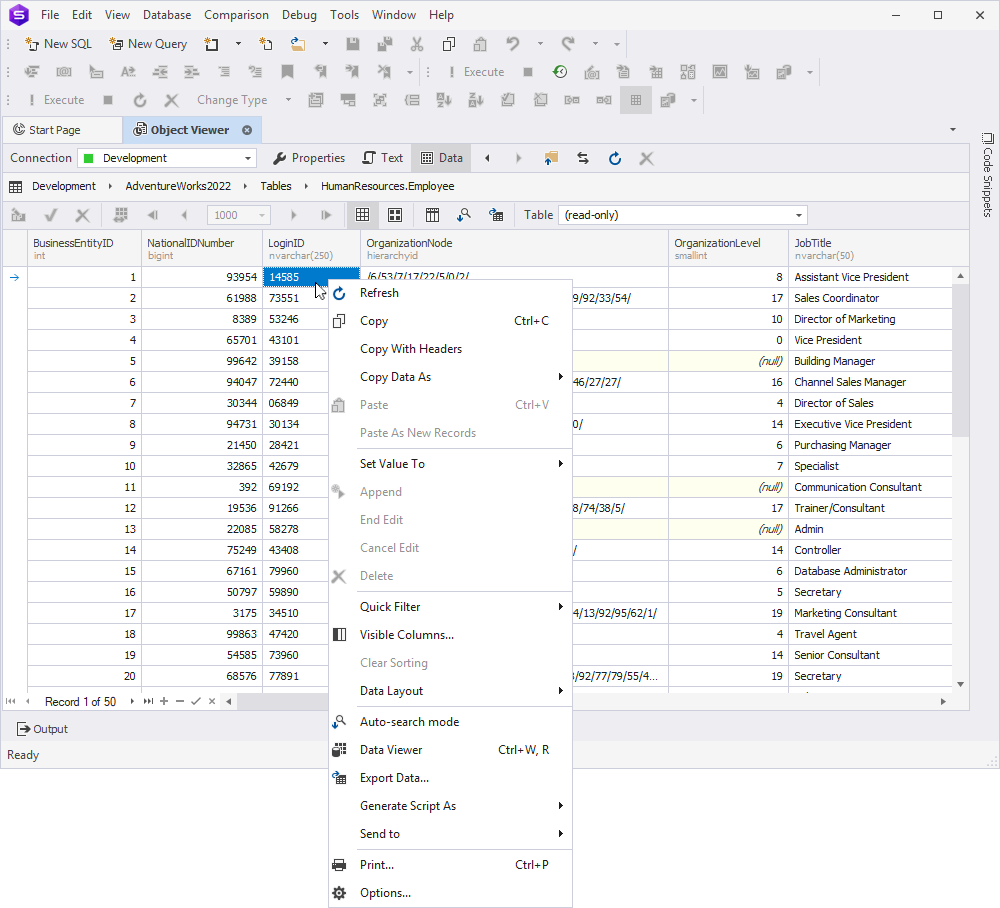Choose Visible Columns... from context menu
The height and width of the screenshot is (908, 1000).
(450, 634)
